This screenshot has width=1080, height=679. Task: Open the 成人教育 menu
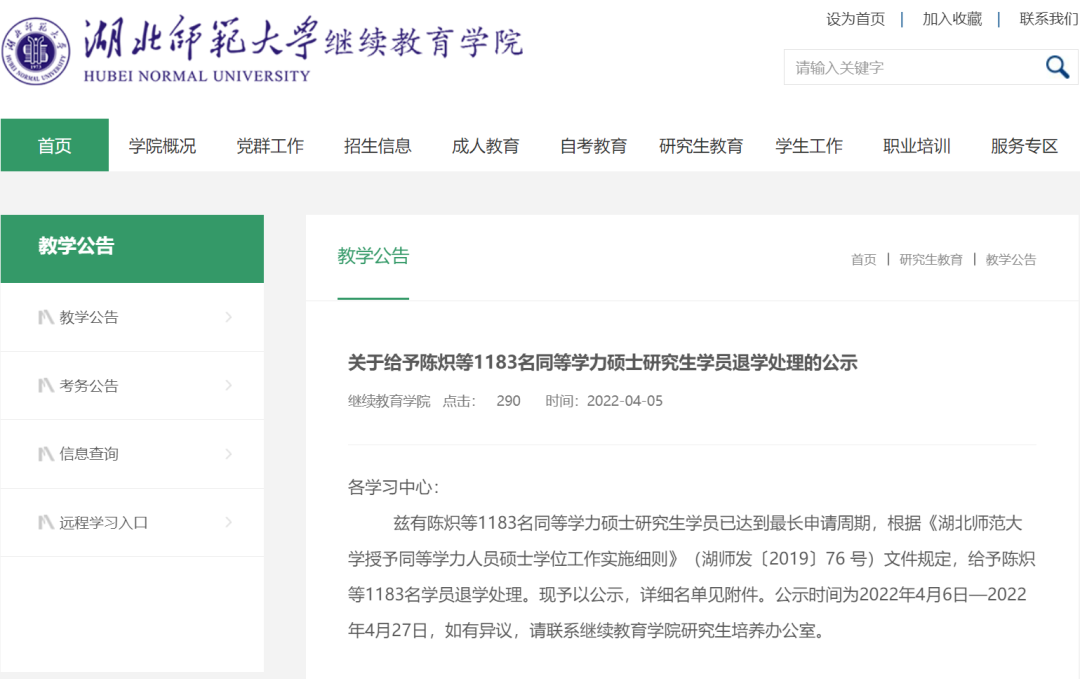[486, 145]
